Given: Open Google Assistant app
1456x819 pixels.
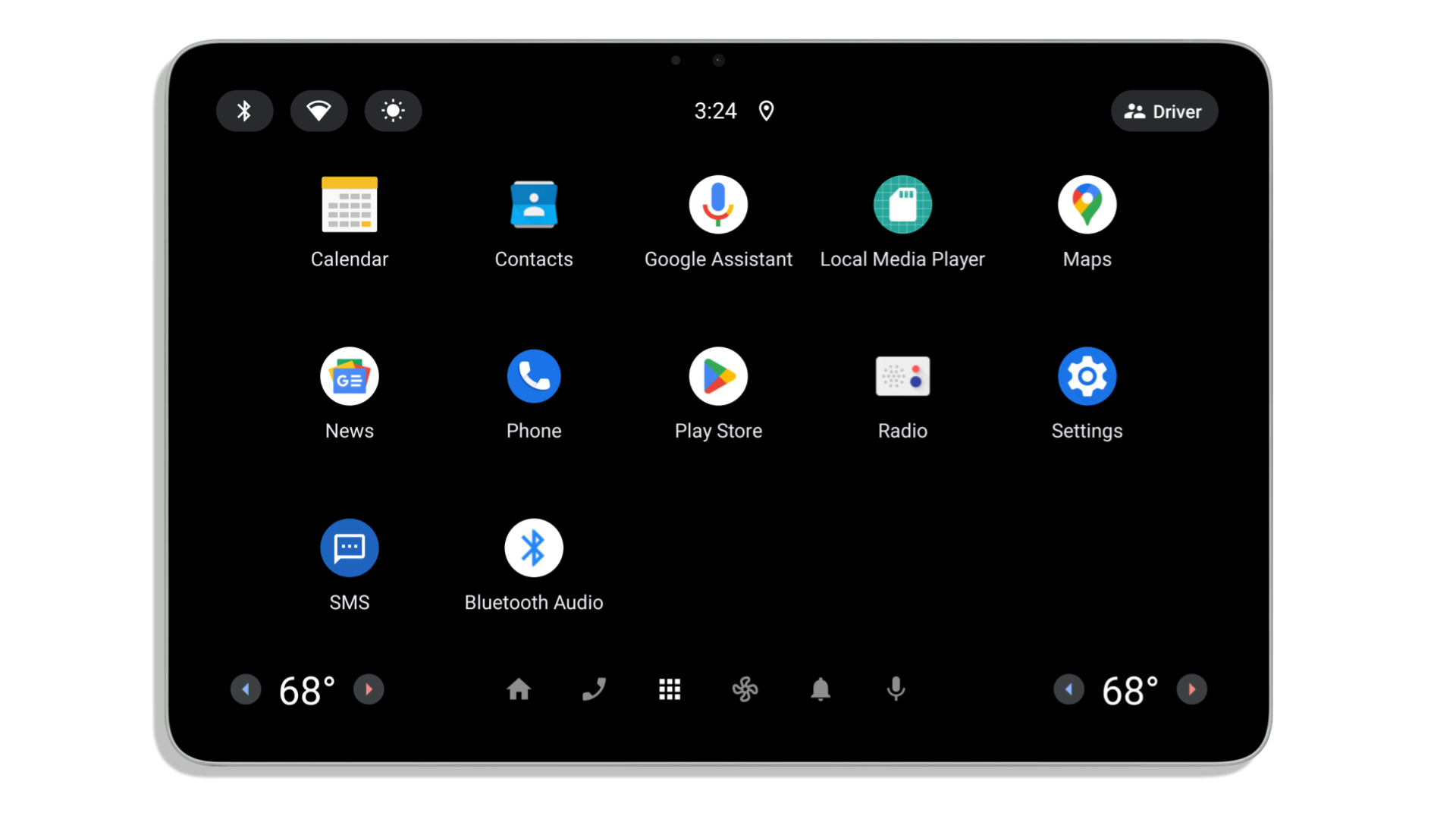Looking at the screenshot, I should click(x=718, y=204).
